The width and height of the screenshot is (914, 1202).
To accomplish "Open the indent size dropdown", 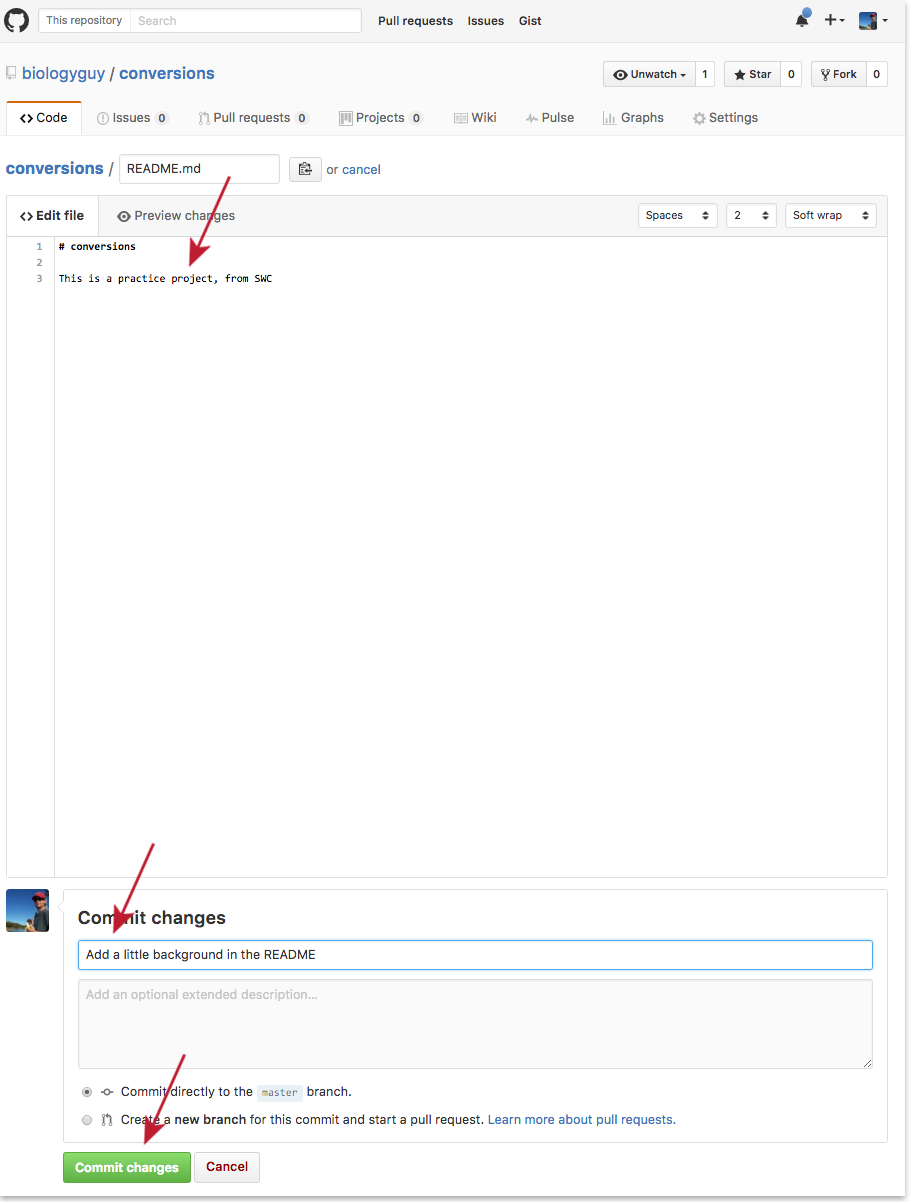I will [x=751, y=216].
